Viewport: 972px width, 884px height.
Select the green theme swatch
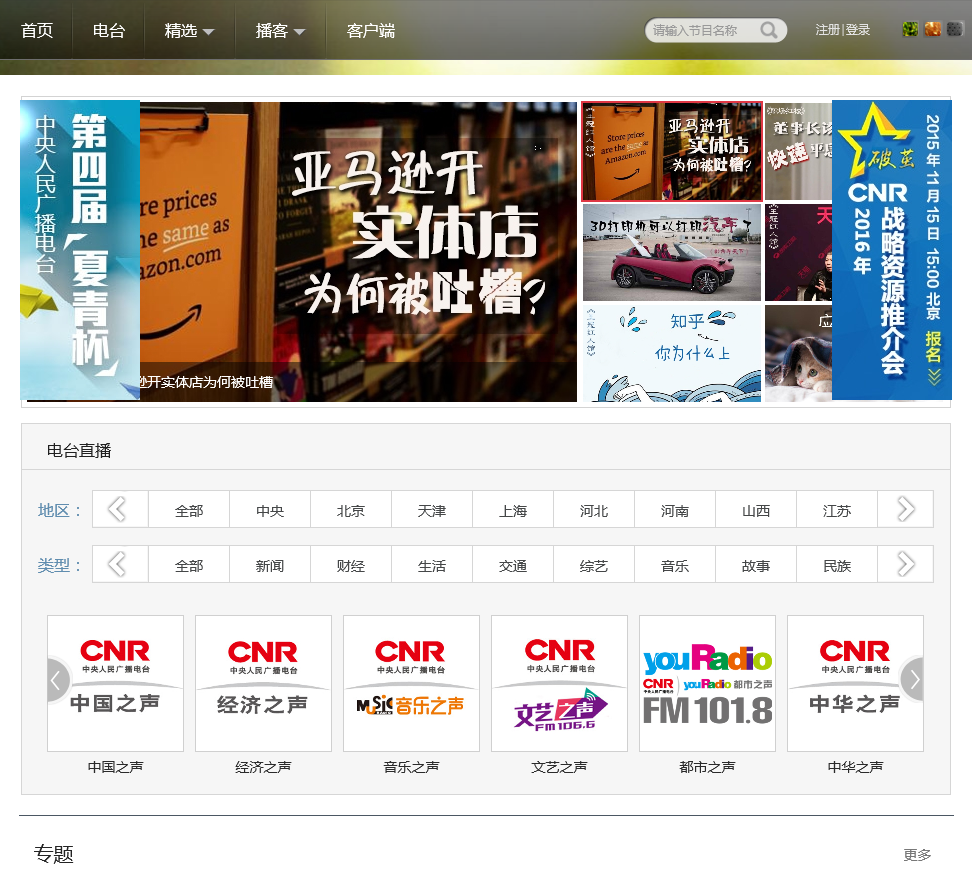point(910,29)
